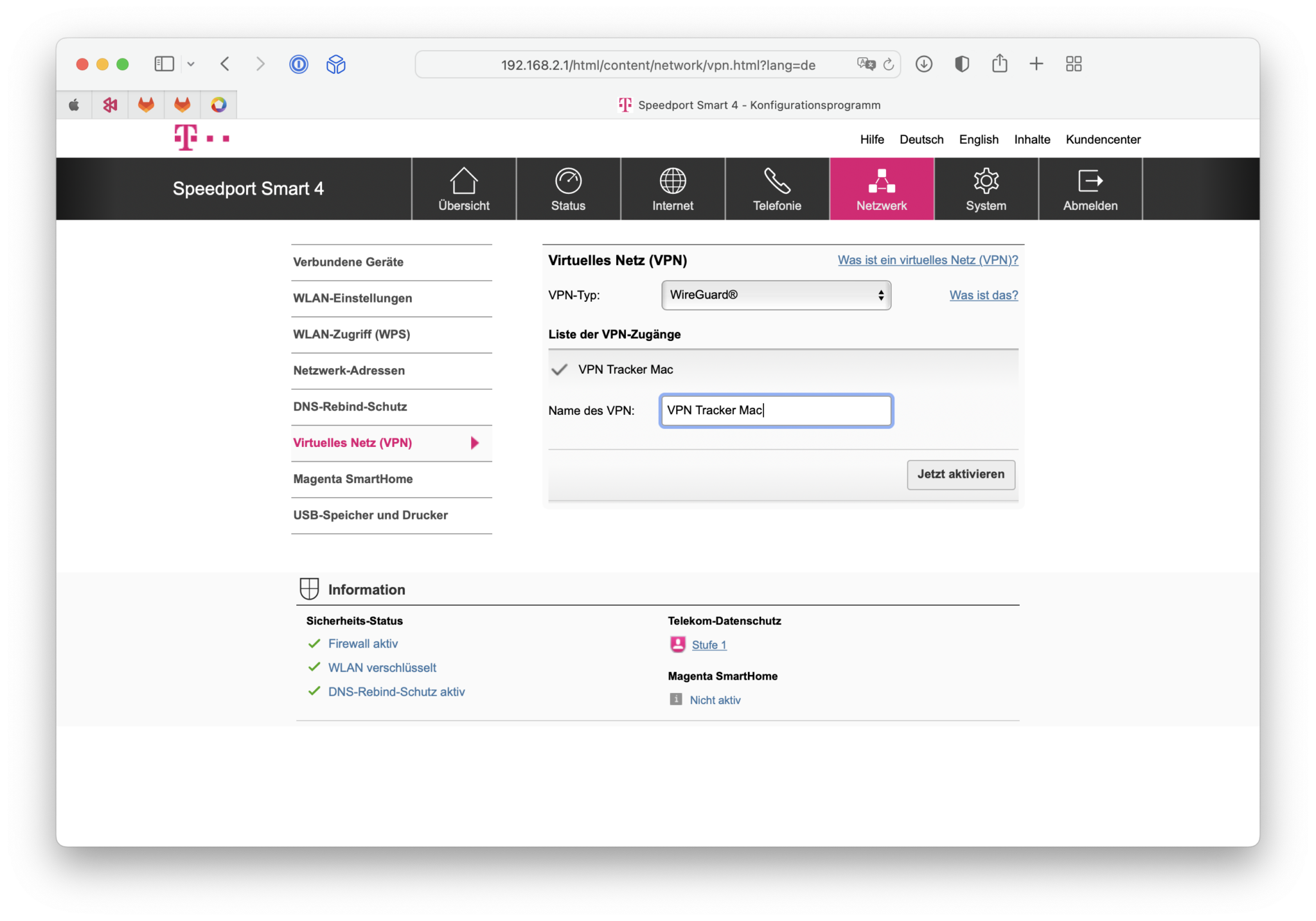Viewport: 1316px width, 921px height.
Task: Select Virtuelles Netz (VPN) sidebar item
Action: coord(391,443)
